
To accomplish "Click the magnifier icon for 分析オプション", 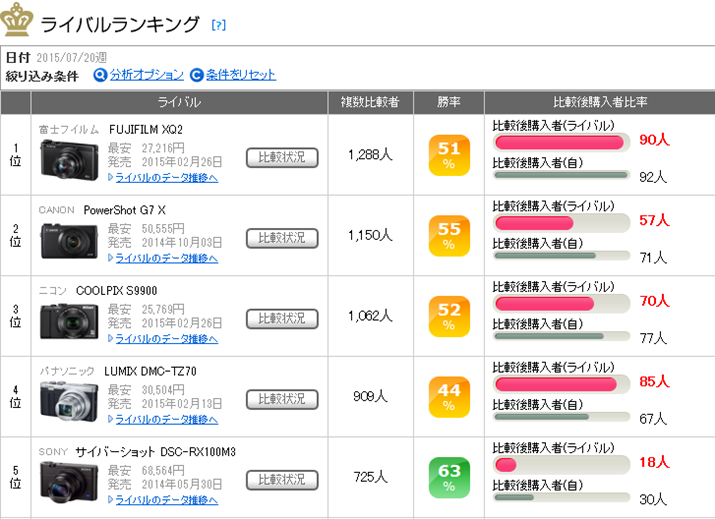I will (100, 75).
